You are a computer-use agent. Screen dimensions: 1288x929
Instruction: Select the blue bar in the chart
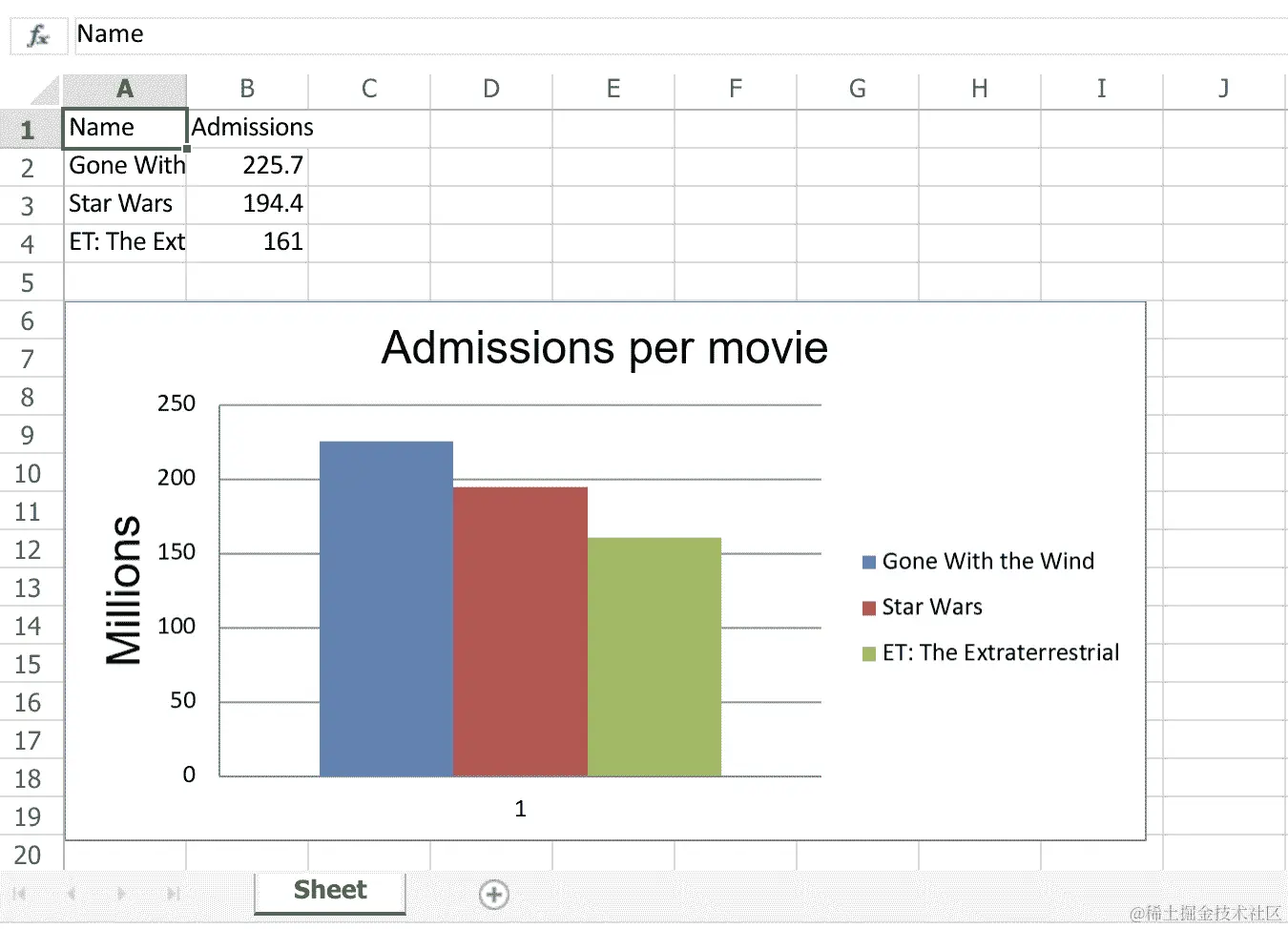(386, 609)
